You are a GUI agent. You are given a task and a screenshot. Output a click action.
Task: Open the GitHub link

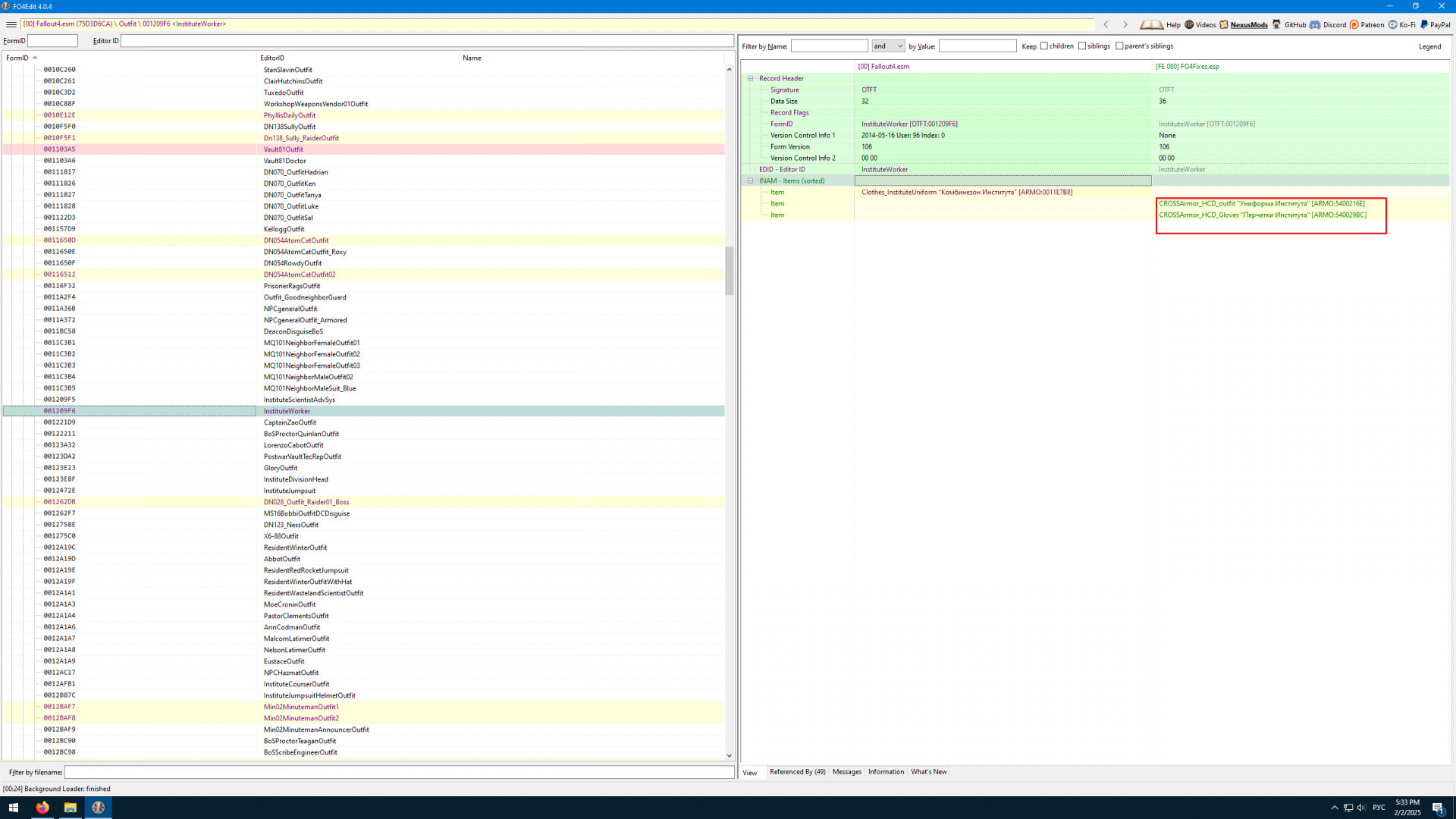[1289, 24]
